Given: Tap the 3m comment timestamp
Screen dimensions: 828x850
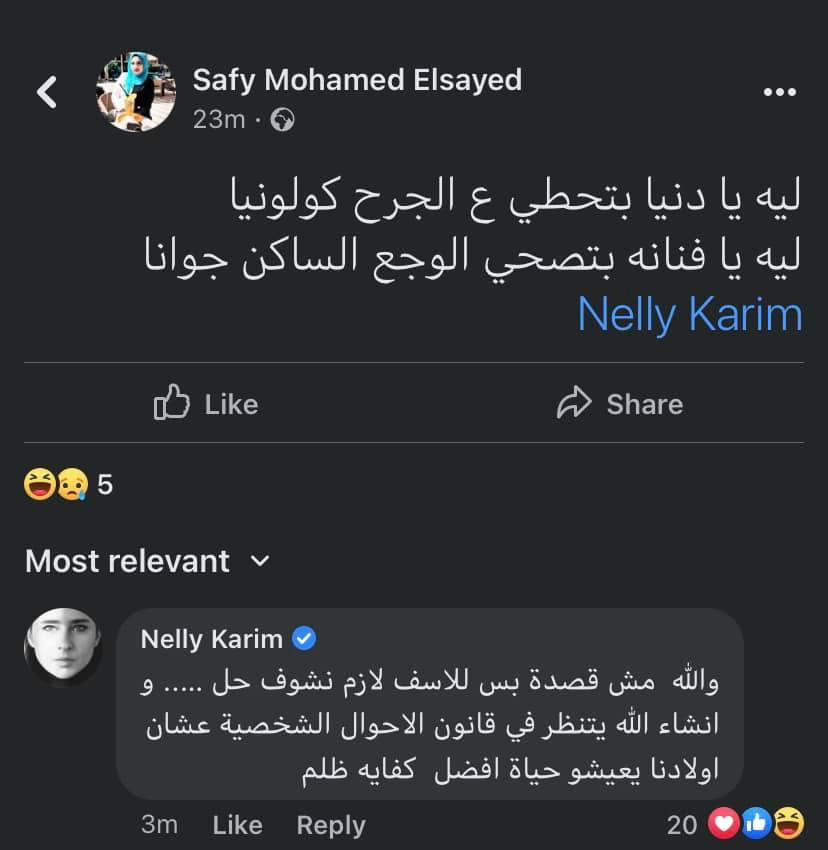Looking at the screenshot, I should [x=160, y=825].
